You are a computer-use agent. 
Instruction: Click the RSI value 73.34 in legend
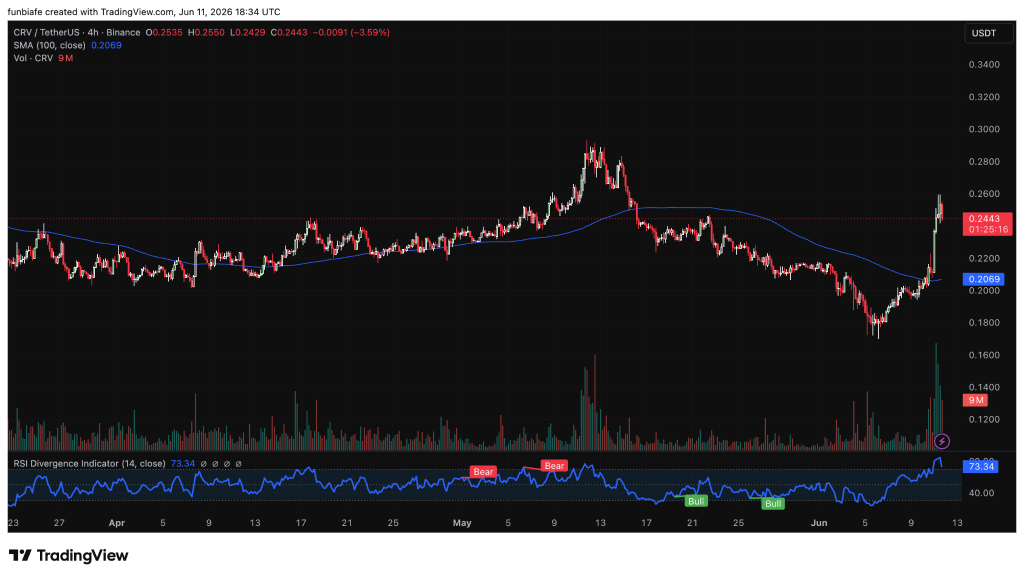tap(183, 464)
